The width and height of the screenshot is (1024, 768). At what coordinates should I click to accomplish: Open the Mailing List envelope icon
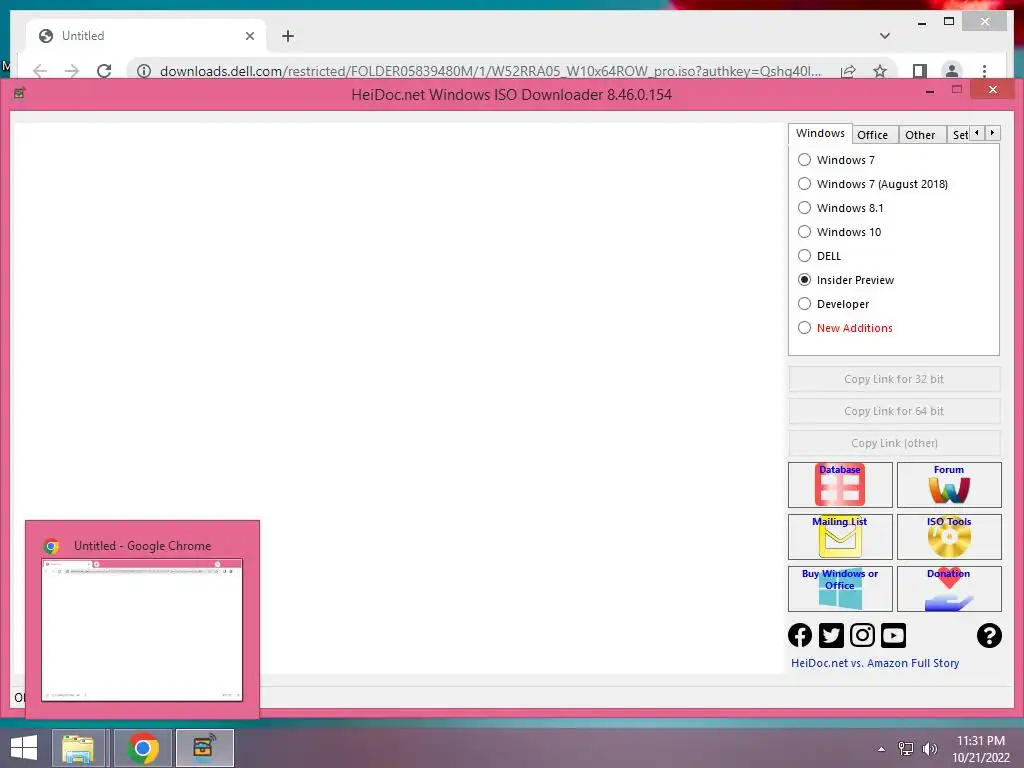click(840, 537)
